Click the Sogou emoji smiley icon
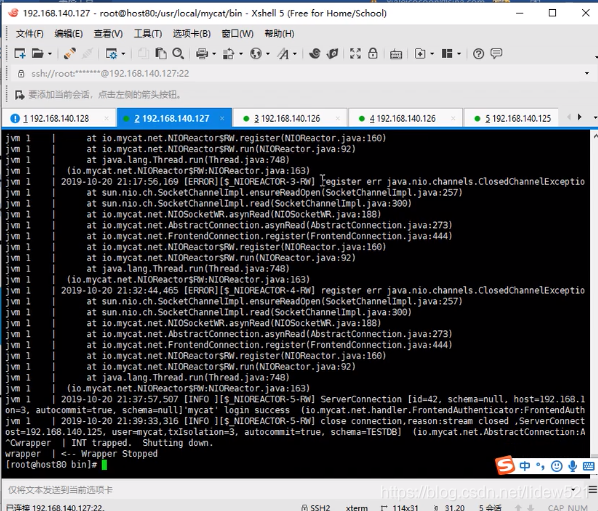The image size is (598, 511). (556, 466)
